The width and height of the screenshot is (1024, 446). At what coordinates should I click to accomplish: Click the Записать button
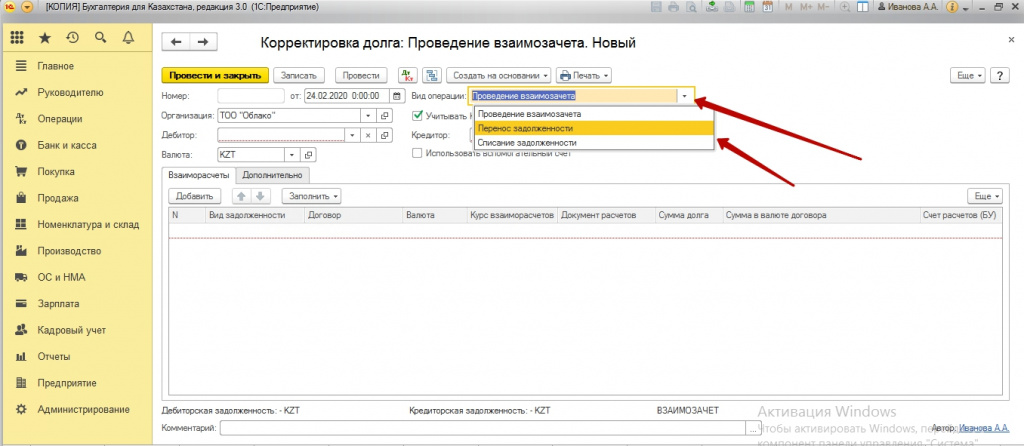click(x=298, y=75)
